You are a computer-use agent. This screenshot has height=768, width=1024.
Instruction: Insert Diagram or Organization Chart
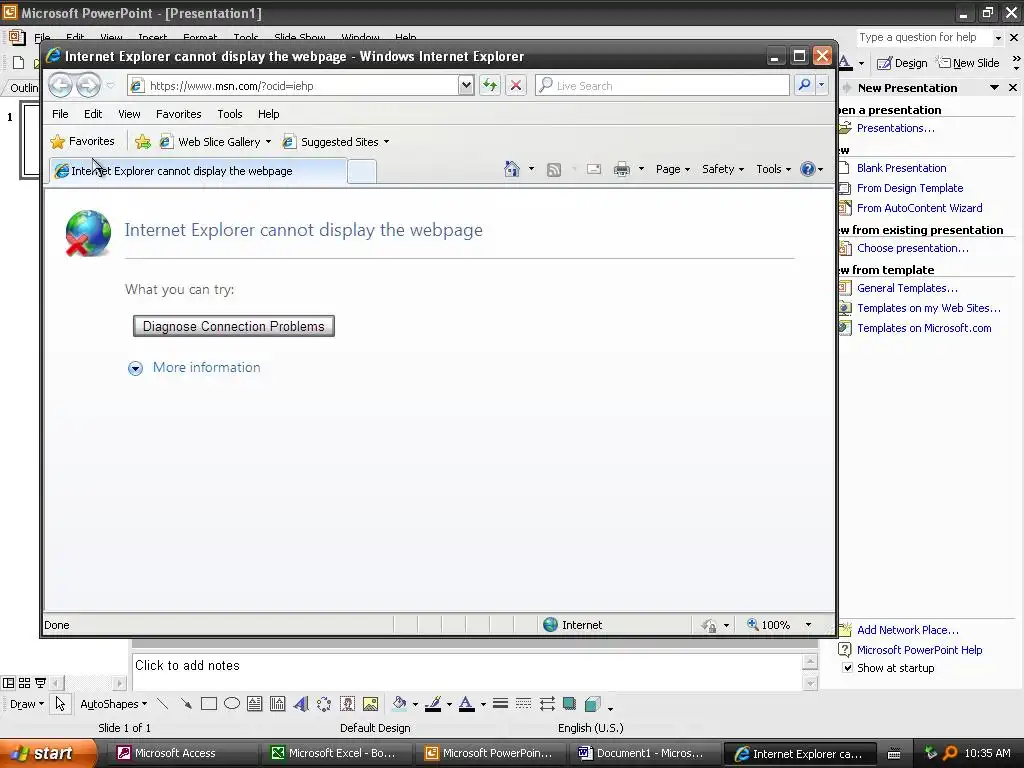point(324,704)
